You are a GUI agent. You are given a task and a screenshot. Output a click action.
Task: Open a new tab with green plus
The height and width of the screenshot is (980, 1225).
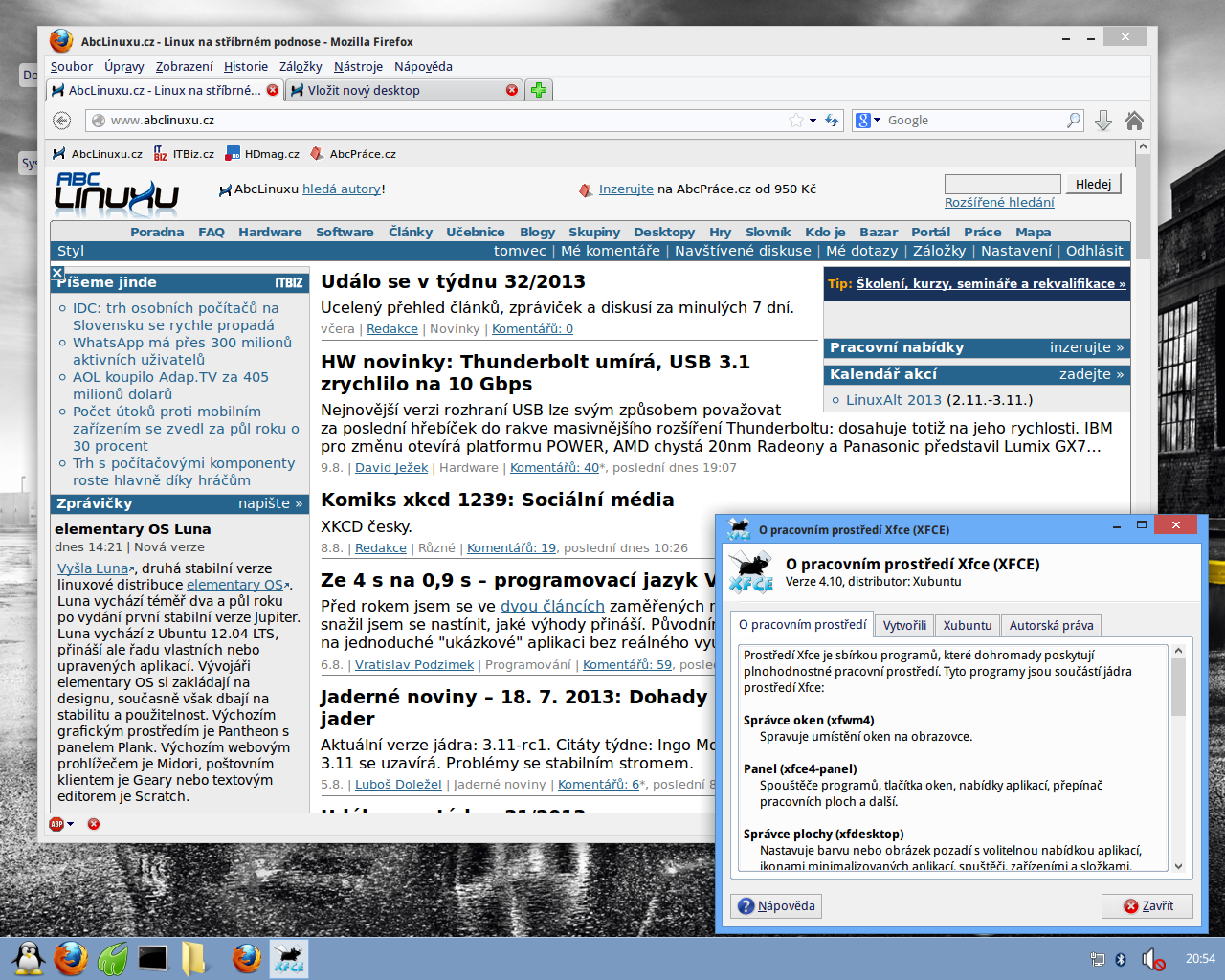click(x=539, y=90)
